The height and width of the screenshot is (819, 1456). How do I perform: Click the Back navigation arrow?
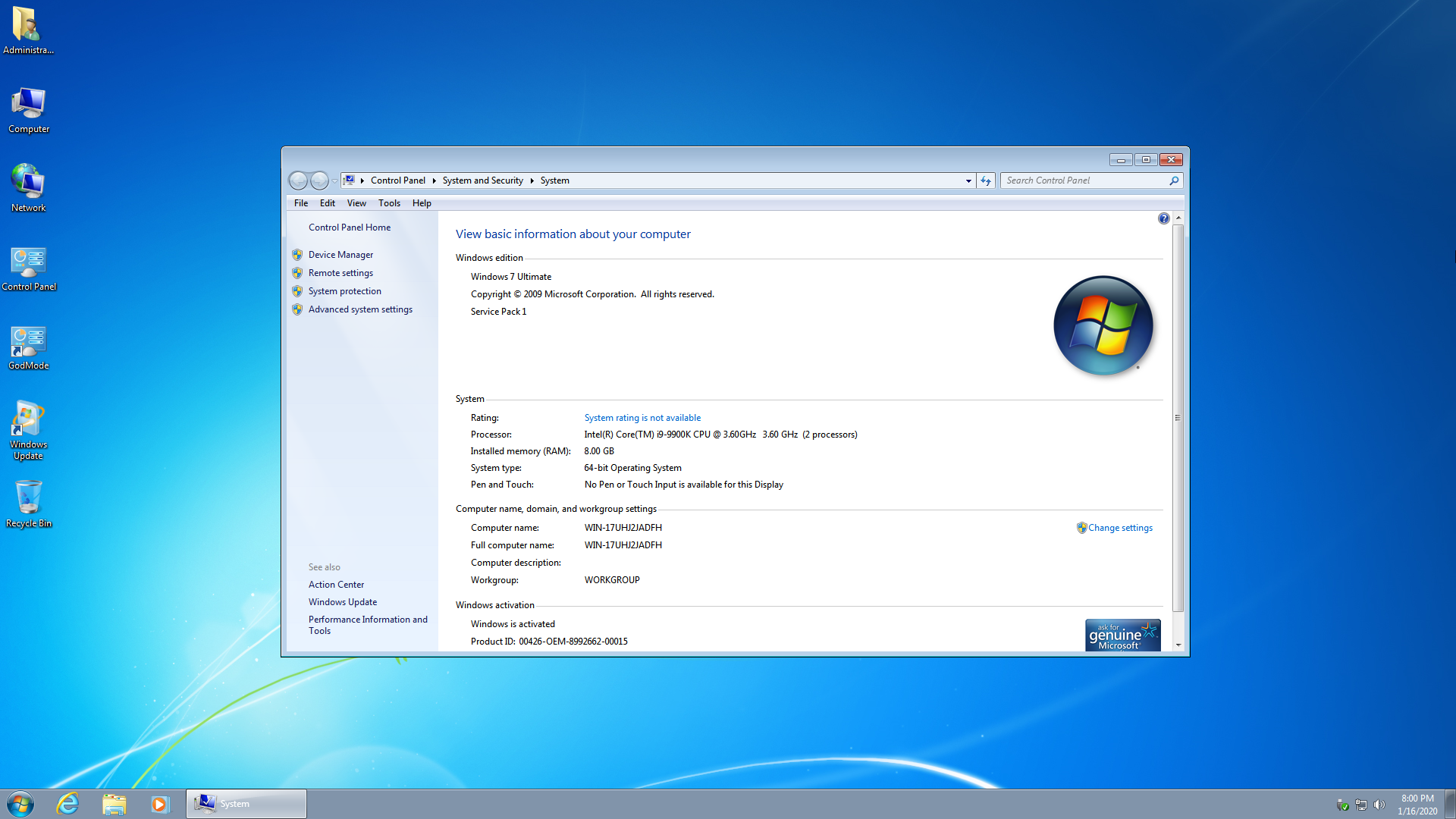[x=299, y=180]
